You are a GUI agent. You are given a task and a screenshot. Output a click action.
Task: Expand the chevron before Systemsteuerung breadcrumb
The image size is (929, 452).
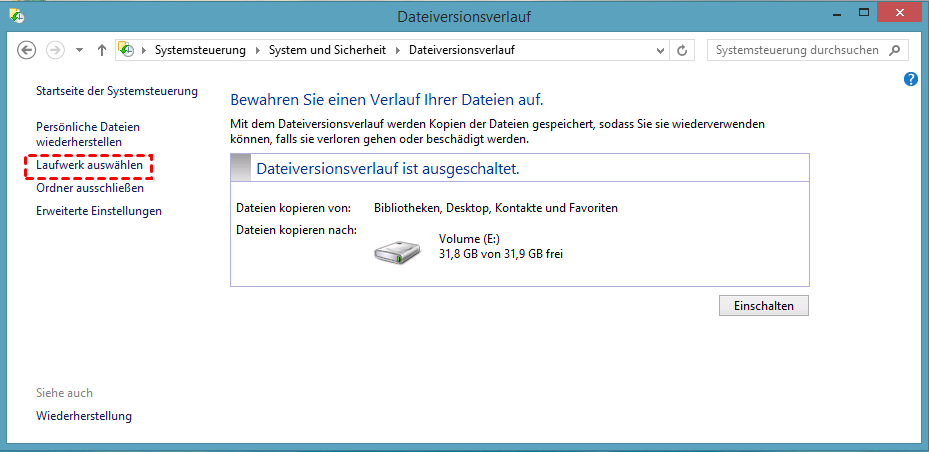pos(144,50)
